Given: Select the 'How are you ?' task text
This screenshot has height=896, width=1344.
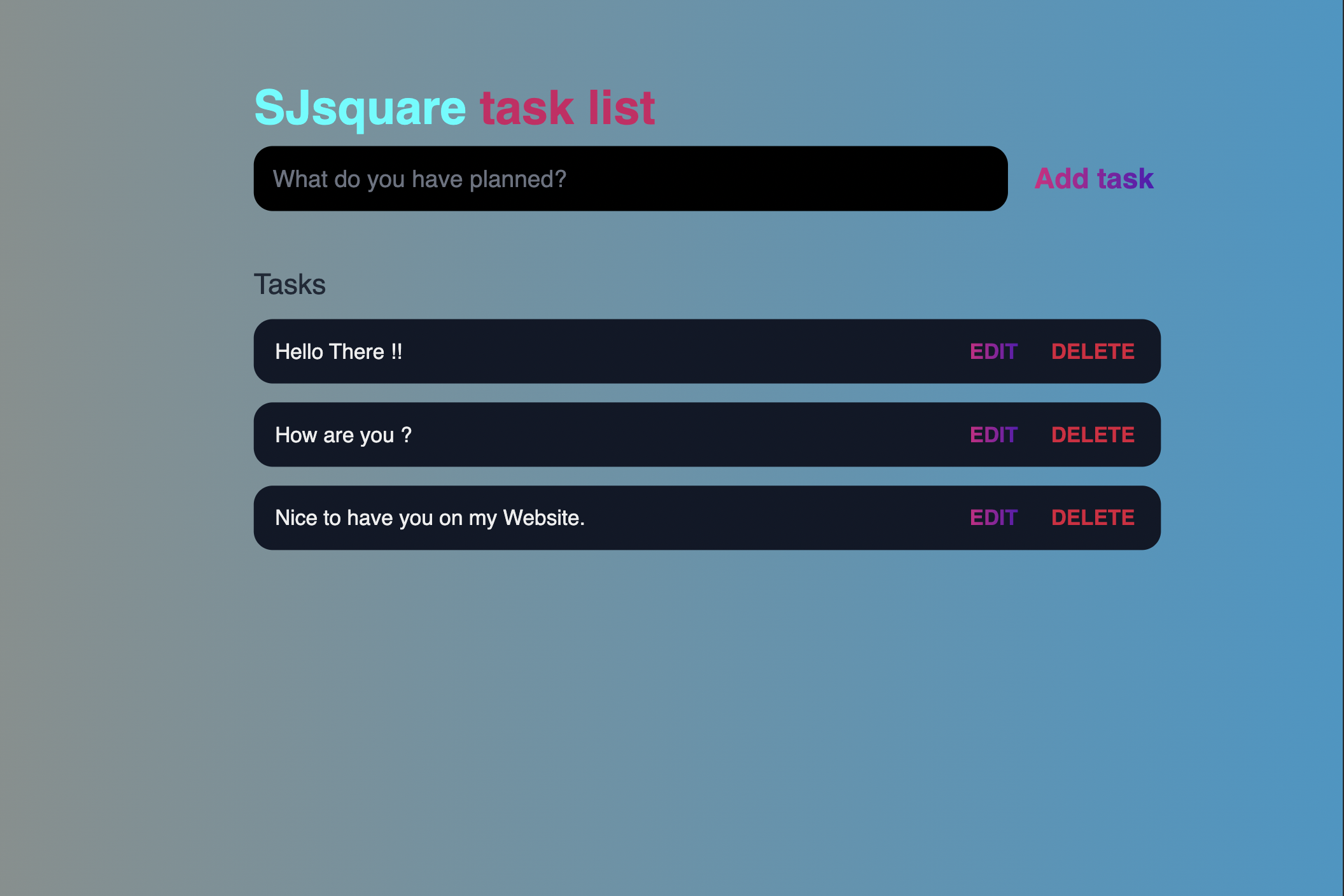Looking at the screenshot, I should pyautogui.click(x=344, y=435).
